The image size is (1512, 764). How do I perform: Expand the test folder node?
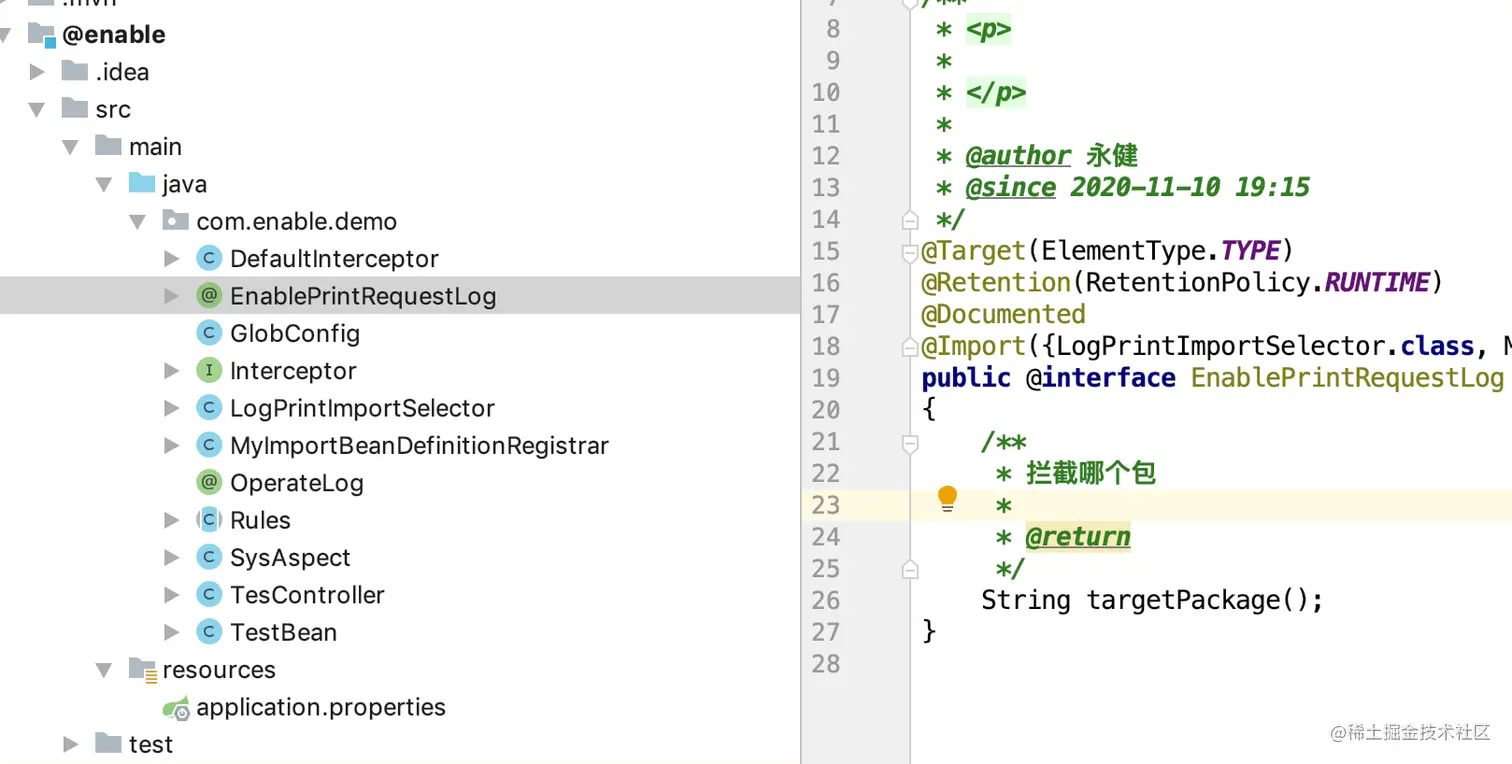pos(70,744)
